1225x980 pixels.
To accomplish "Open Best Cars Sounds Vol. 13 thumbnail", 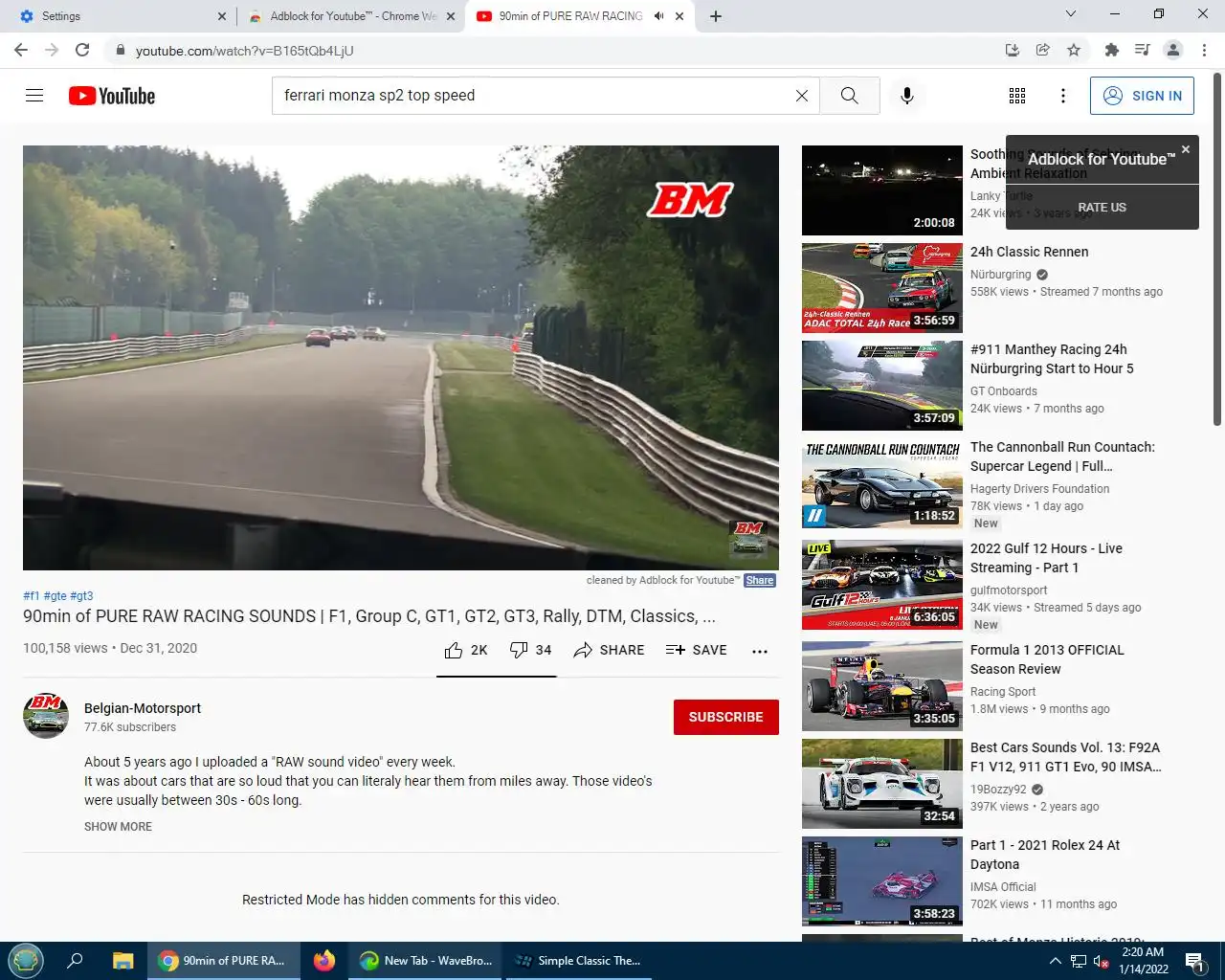I will [882, 784].
